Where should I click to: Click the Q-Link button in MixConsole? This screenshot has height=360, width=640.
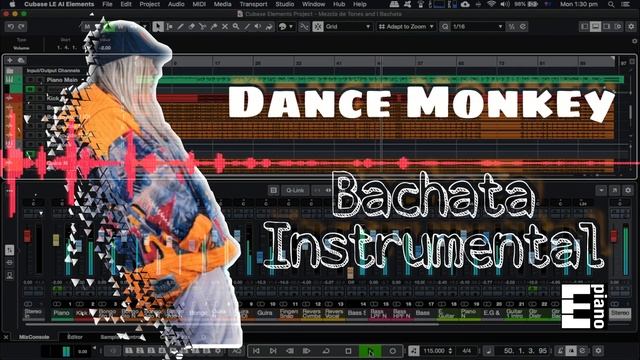click(295, 190)
